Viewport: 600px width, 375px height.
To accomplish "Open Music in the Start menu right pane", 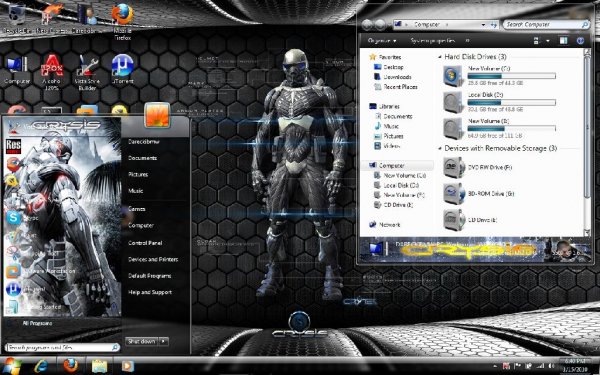I will (135, 191).
